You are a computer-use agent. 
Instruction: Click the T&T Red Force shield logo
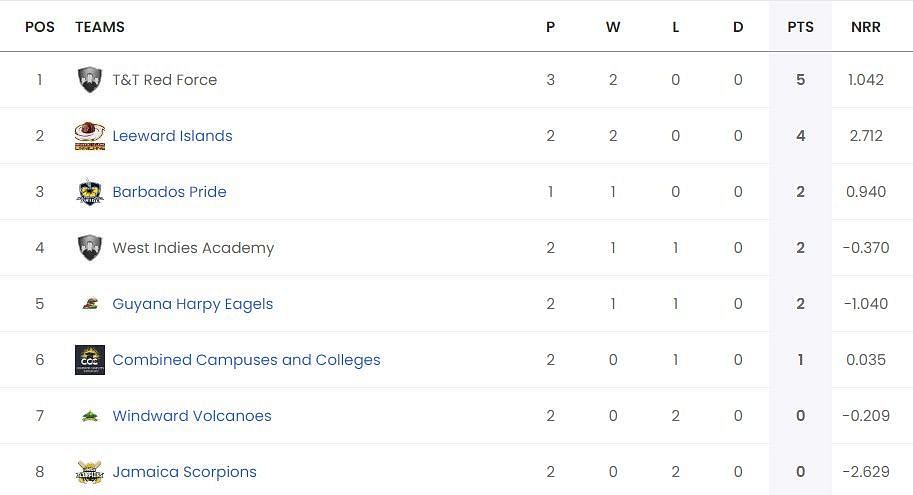coord(90,80)
